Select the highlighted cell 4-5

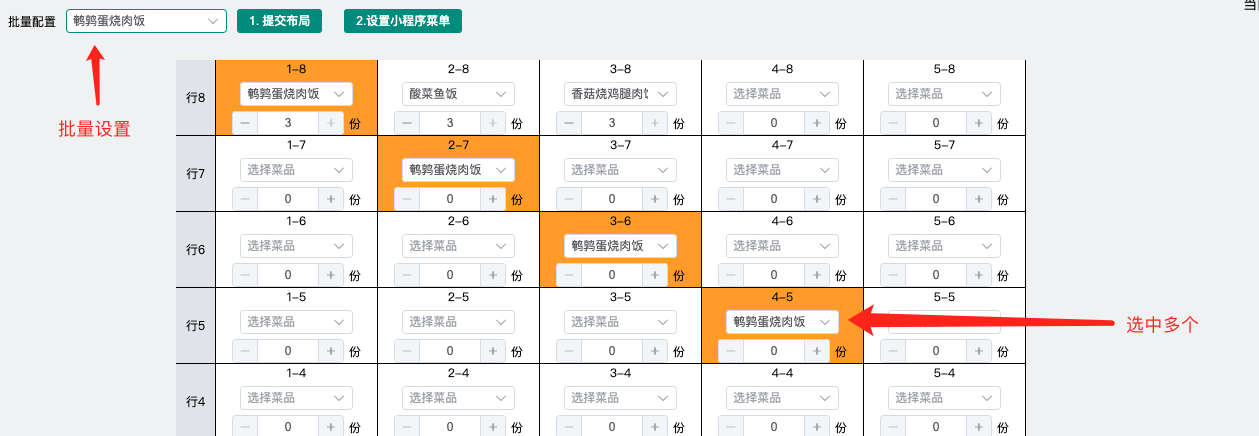782,326
